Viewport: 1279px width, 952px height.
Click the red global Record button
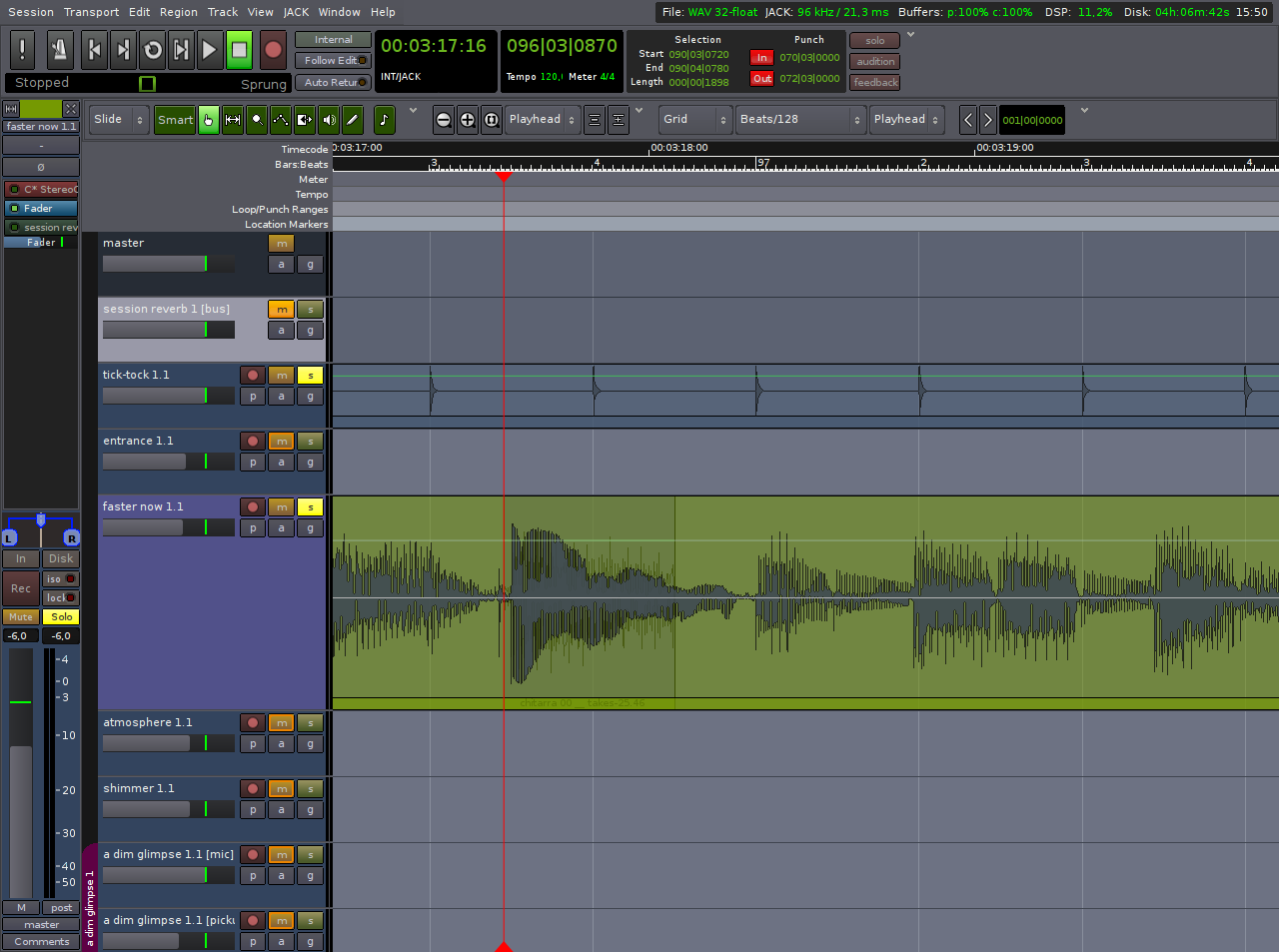tap(273, 49)
